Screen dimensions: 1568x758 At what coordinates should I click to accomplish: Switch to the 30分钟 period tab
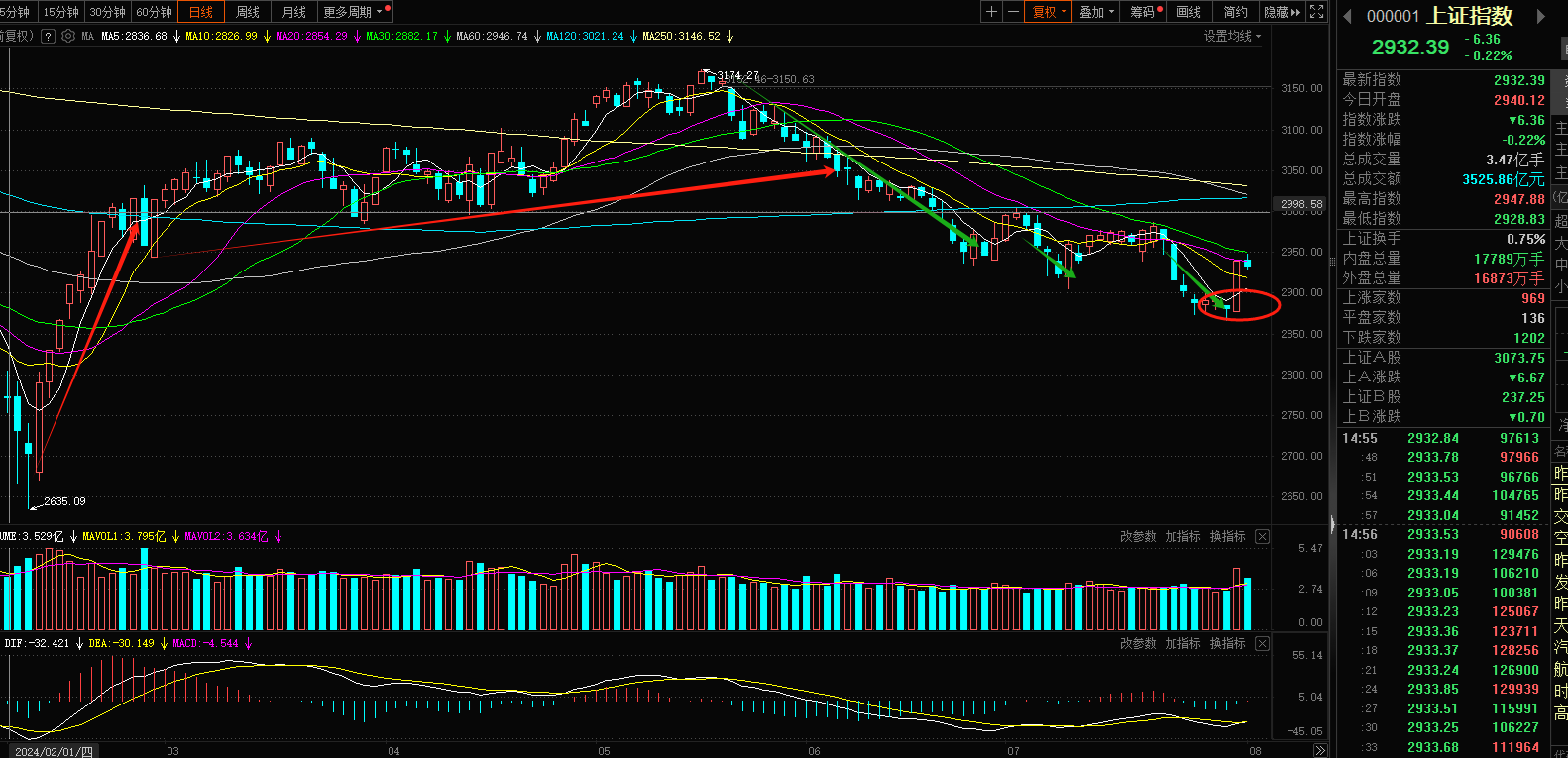107,12
